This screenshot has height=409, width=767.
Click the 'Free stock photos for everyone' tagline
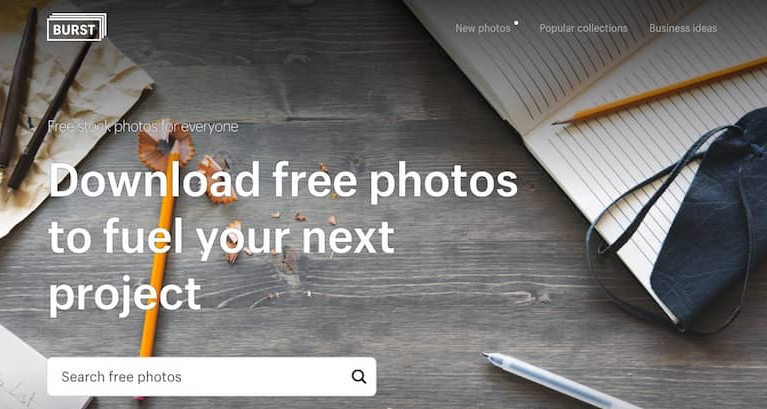143,127
